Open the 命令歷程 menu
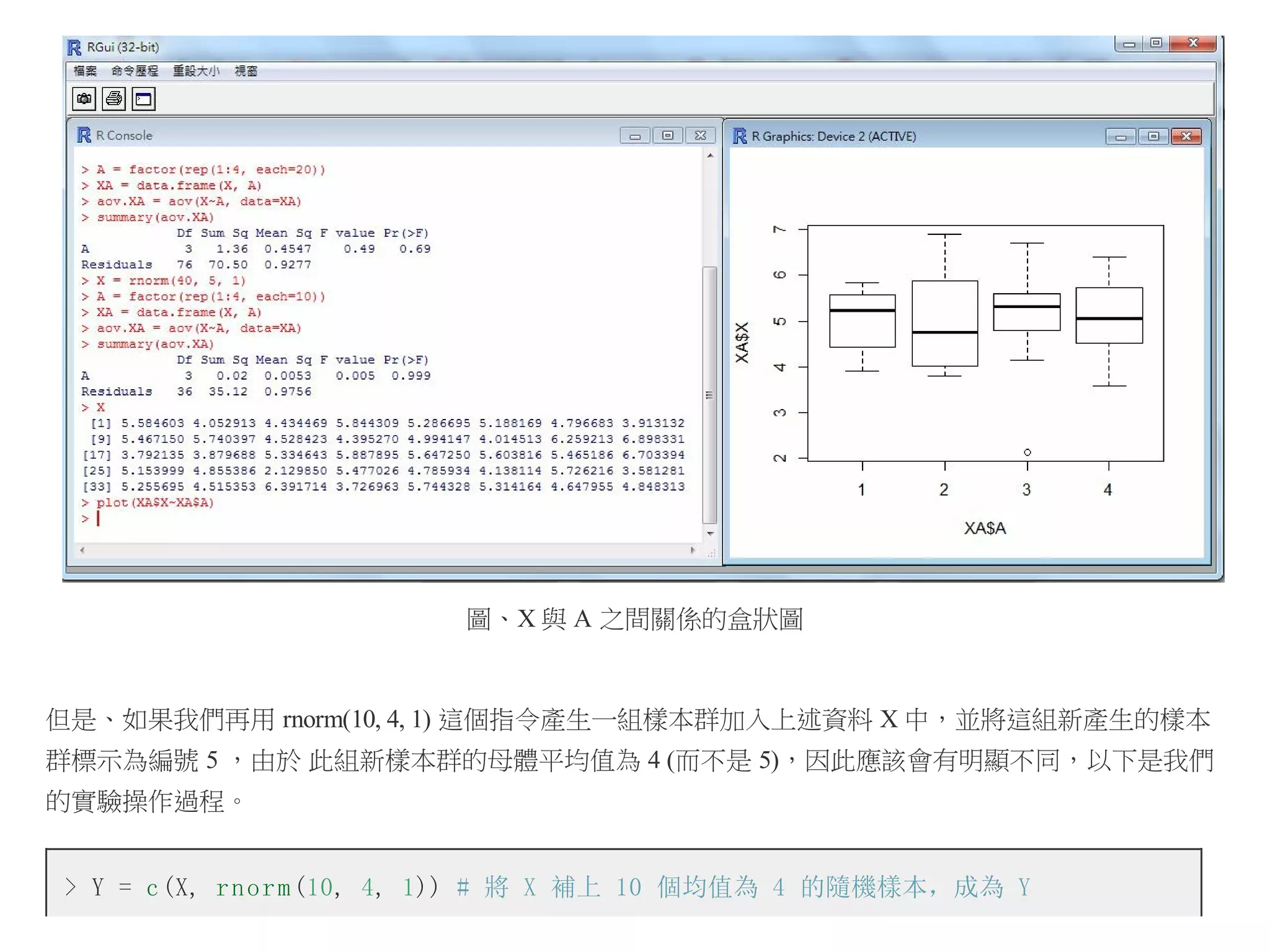The image size is (1270, 952). (135, 71)
